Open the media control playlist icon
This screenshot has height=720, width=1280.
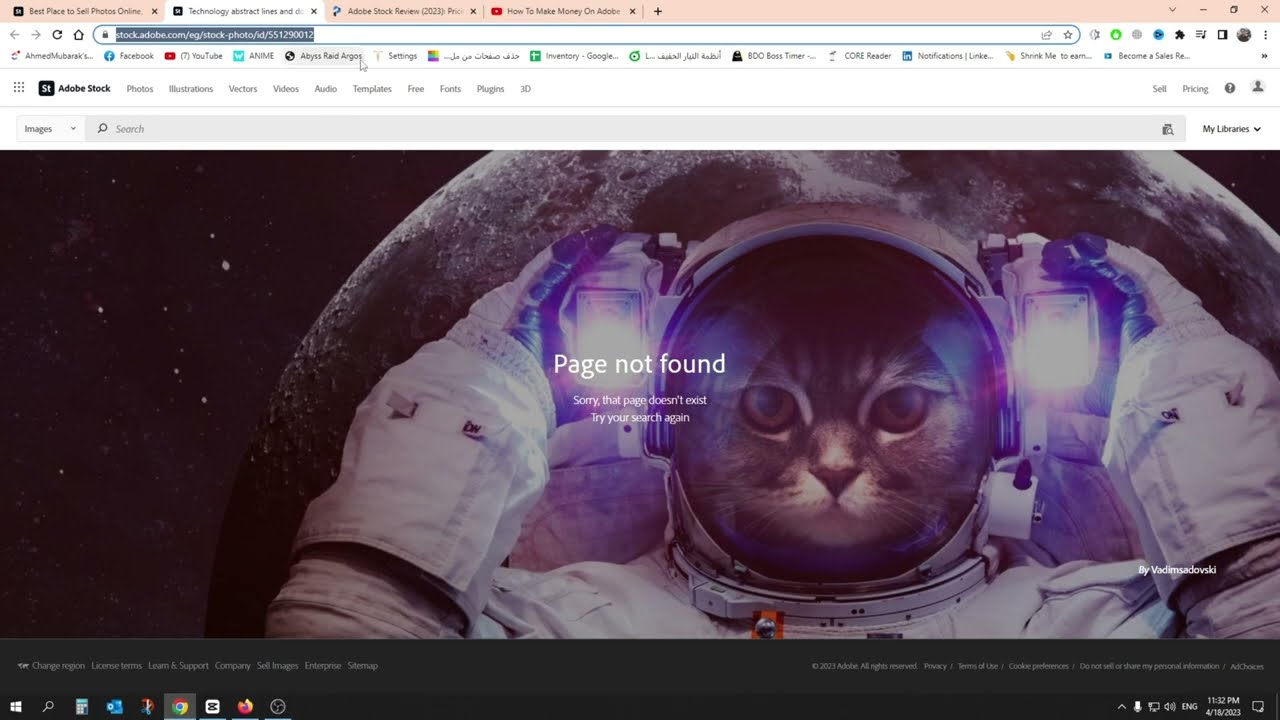pos(1201,34)
